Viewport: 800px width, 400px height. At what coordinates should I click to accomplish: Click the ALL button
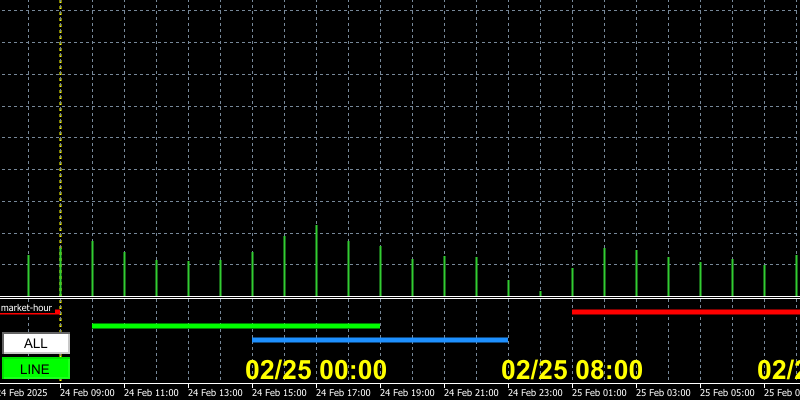(36, 343)
